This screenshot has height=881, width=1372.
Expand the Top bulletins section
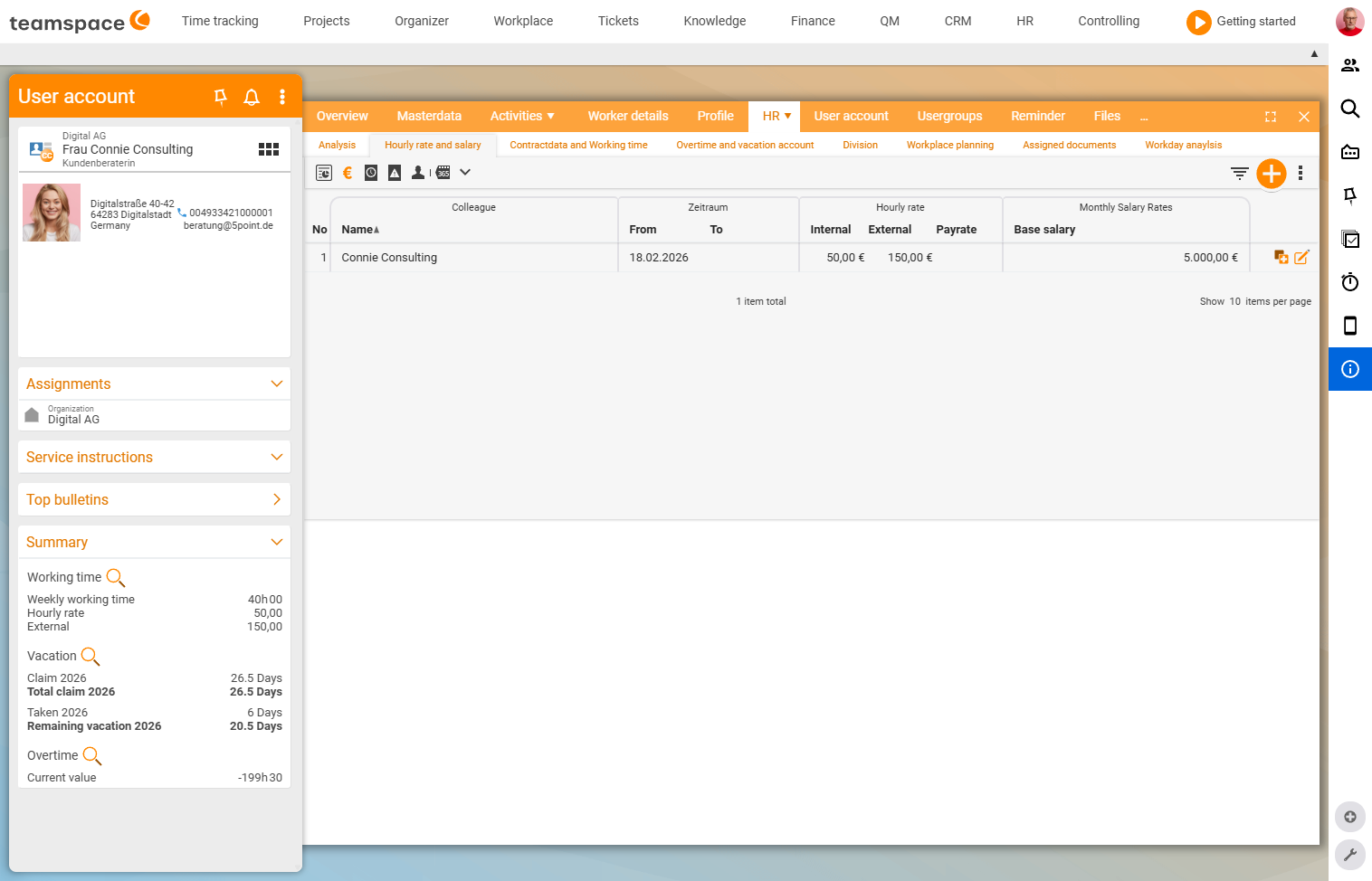tap(277, 499)
